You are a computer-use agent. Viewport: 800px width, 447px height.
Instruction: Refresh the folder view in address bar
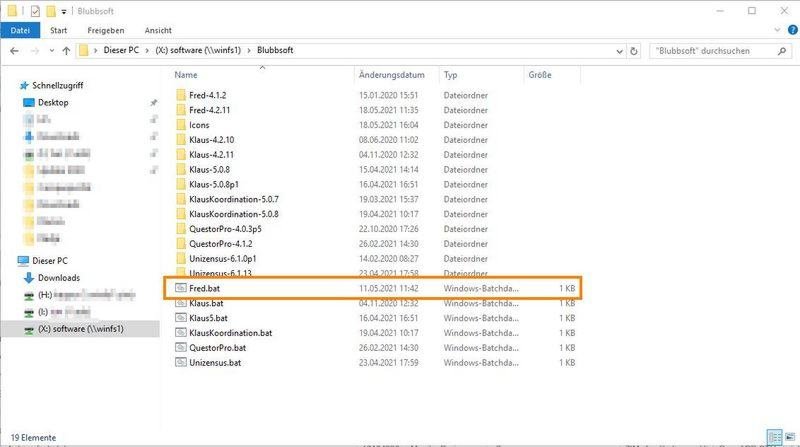[x=634, y=49]
